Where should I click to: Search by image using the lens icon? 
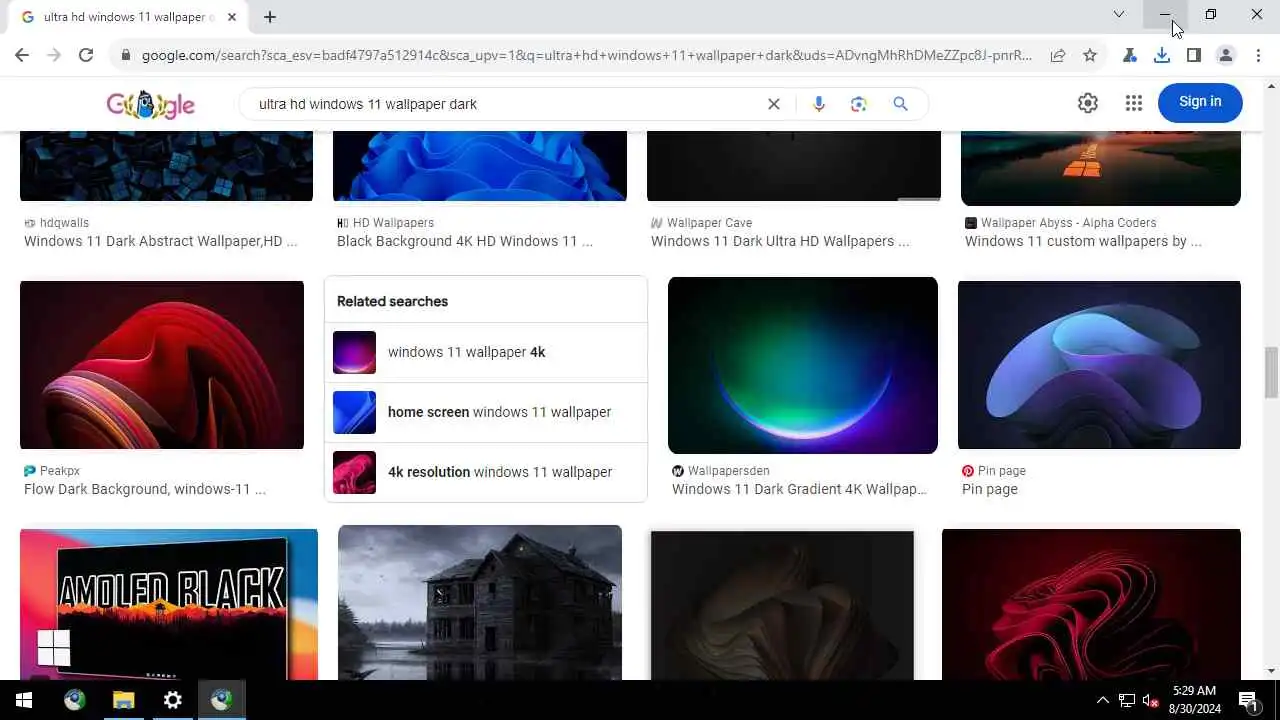point(859,104)
